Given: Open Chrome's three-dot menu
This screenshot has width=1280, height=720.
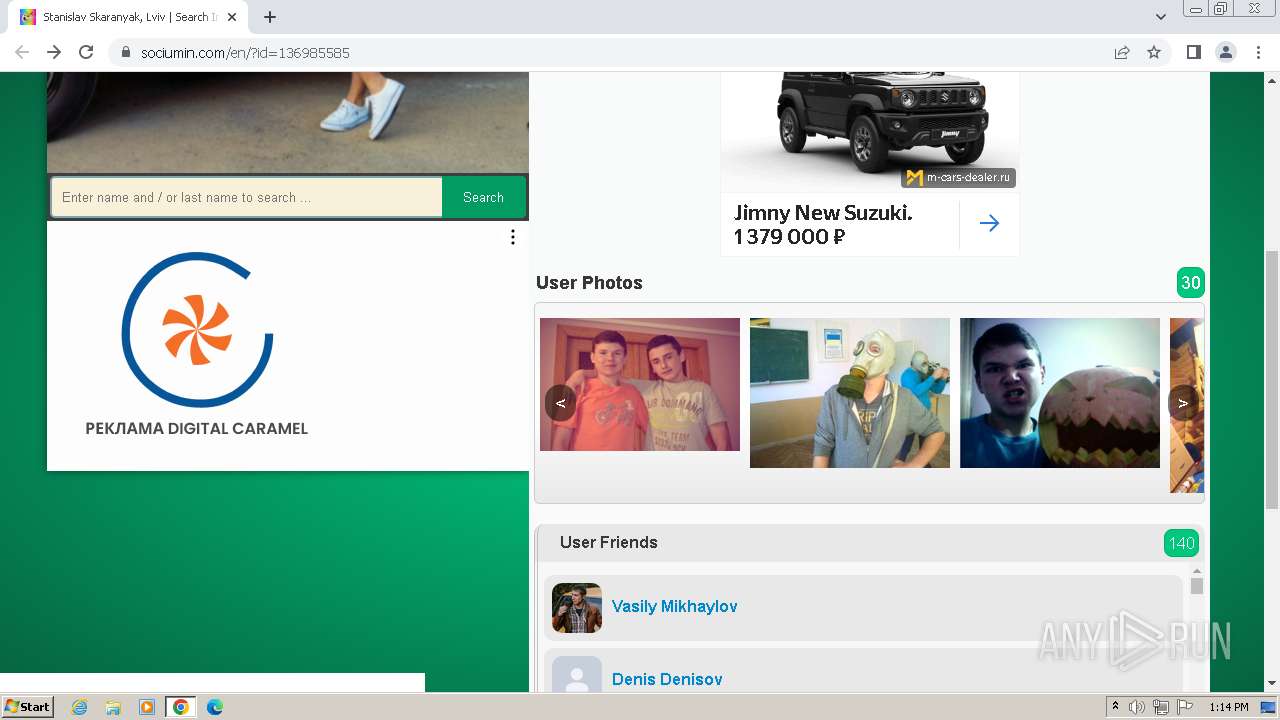Looking at the screenshot, I should click(1258, 52).
